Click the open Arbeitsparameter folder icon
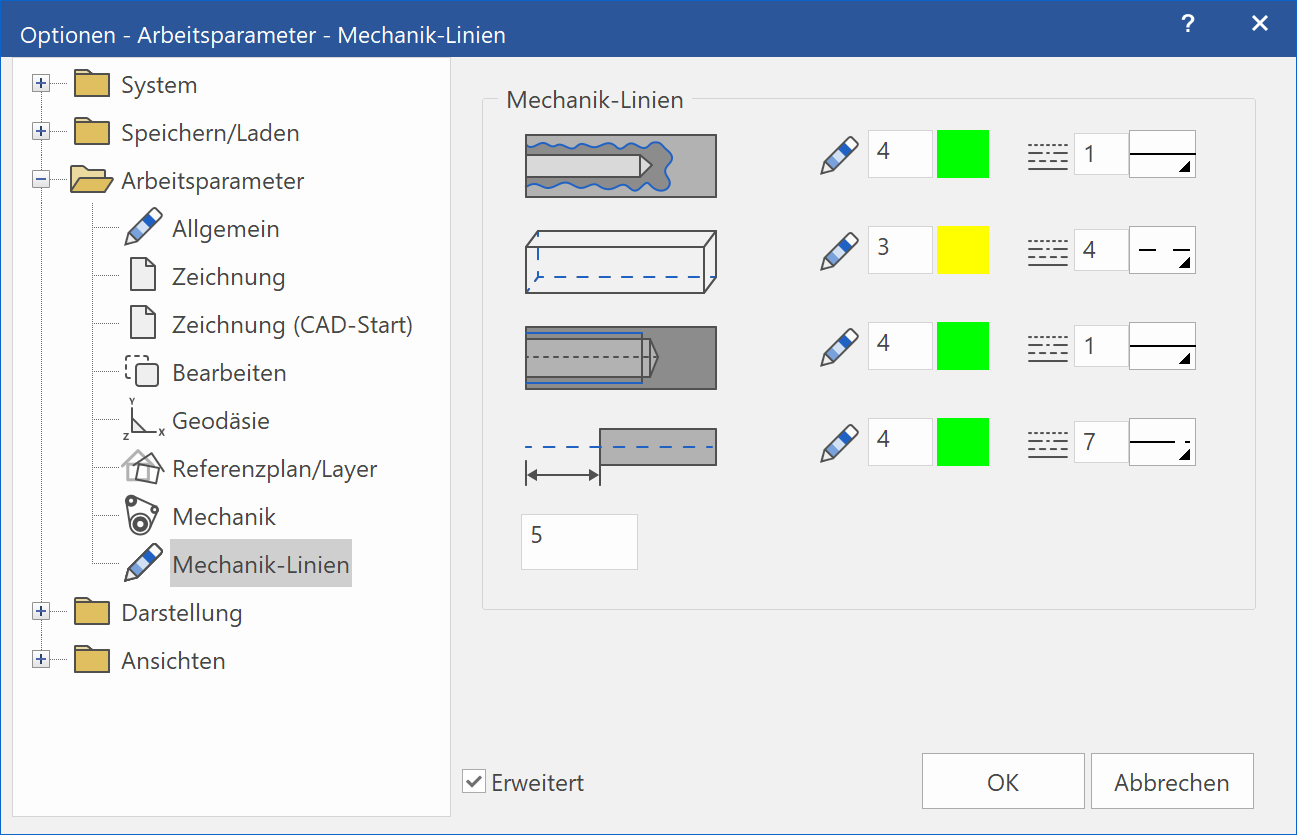This screenshot has height=835, width=1297. click(91, 180)
